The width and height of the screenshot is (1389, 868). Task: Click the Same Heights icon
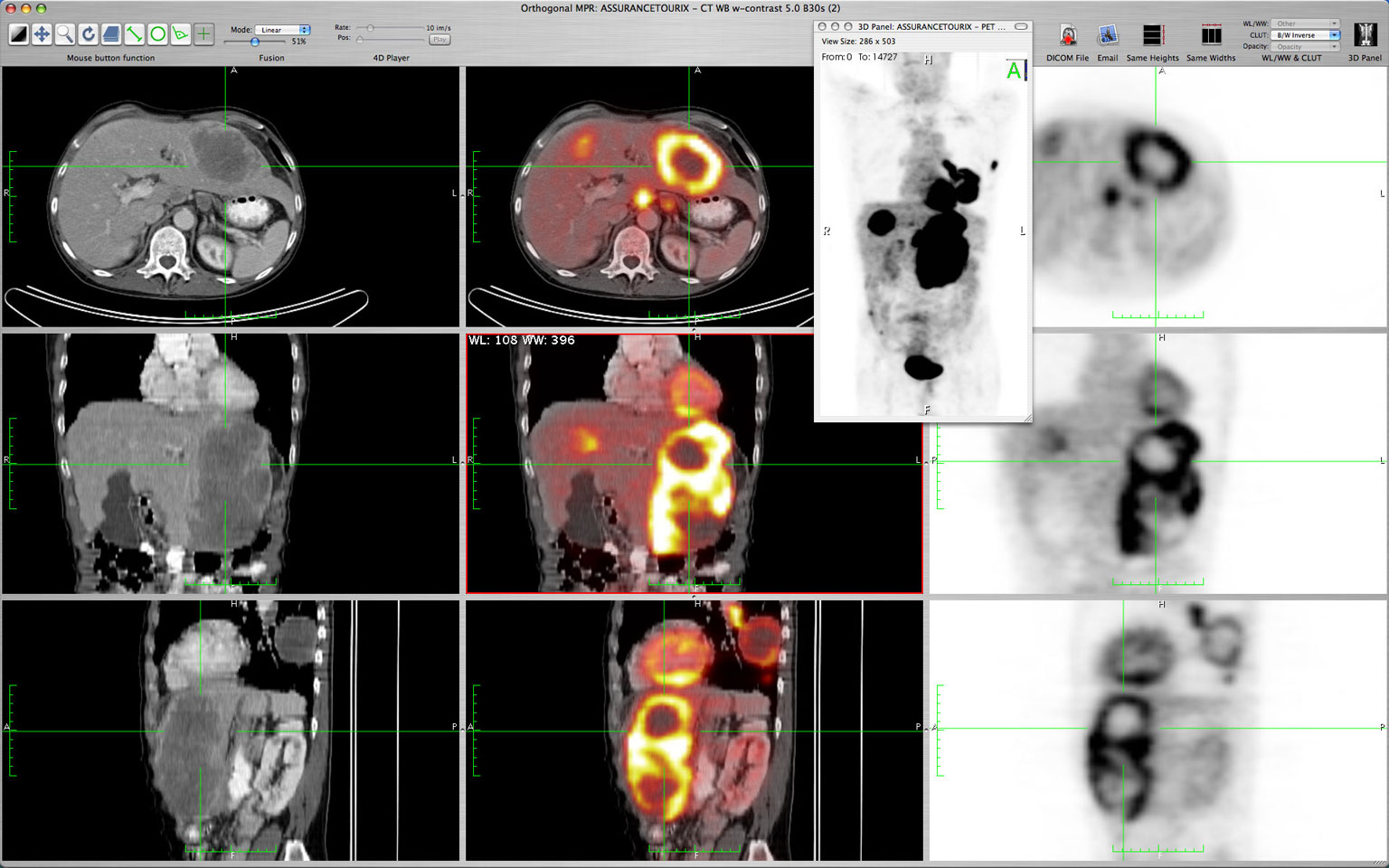coord(1152,35)
